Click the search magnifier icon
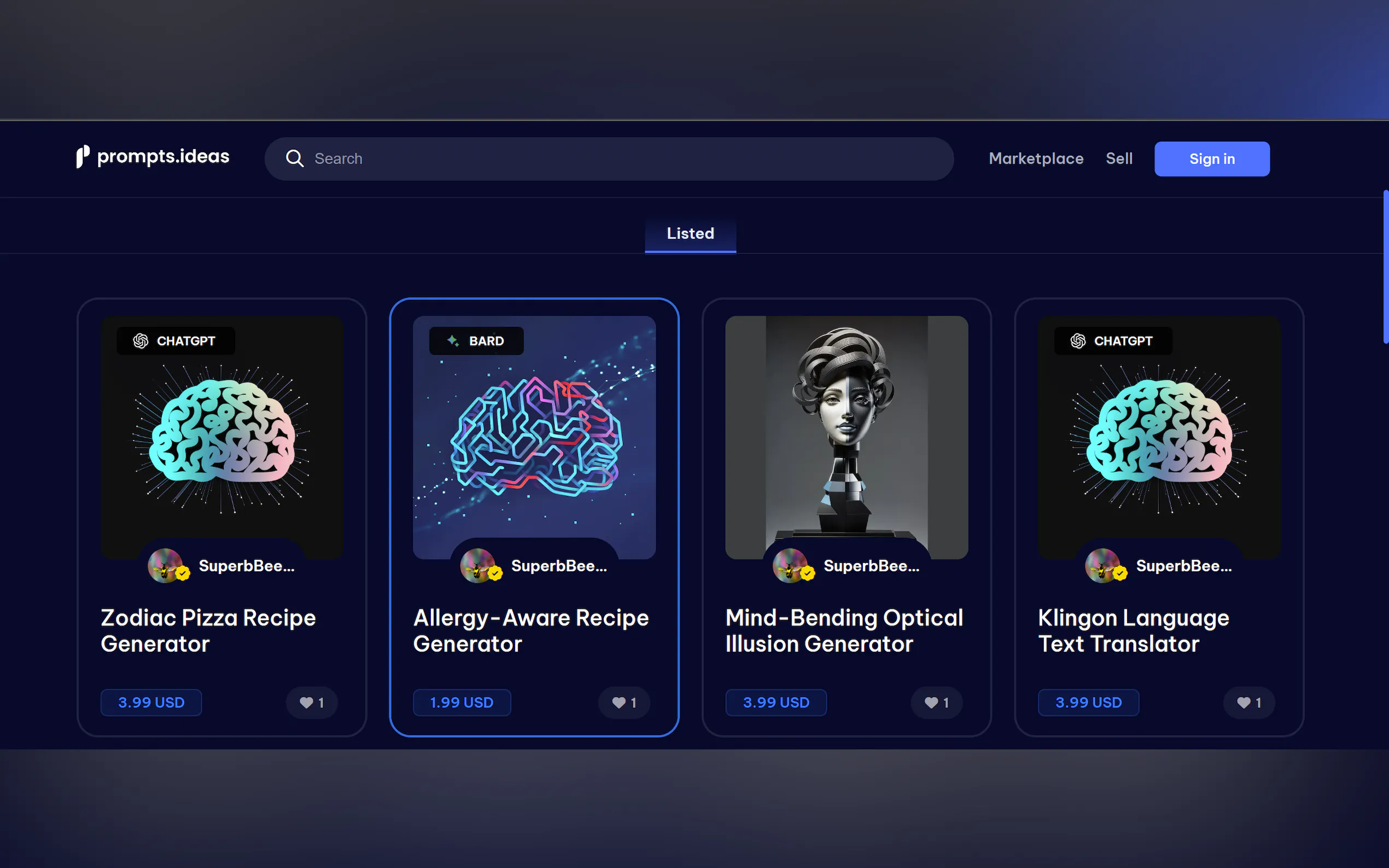 [x=295, y=159]
